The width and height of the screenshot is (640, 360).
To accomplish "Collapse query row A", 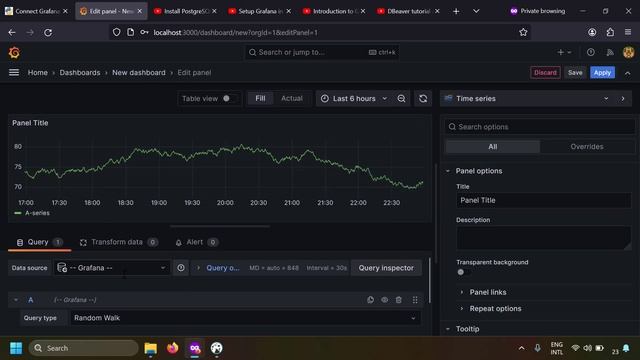I will 16,300.
